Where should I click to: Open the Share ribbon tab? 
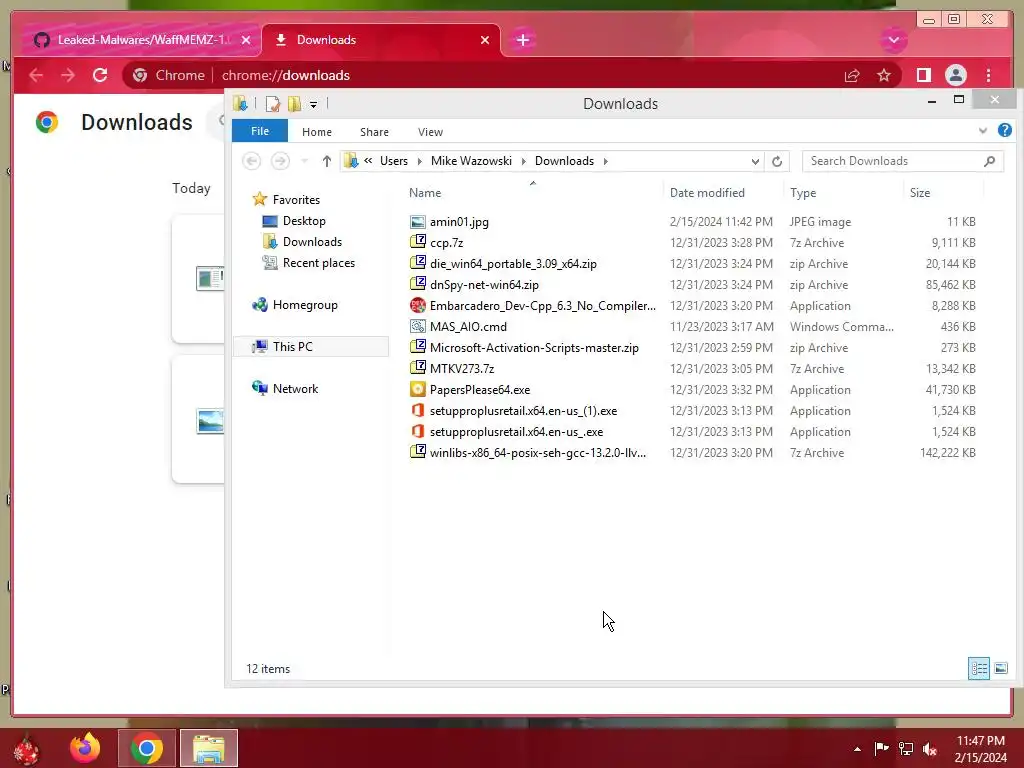(374, 132)
